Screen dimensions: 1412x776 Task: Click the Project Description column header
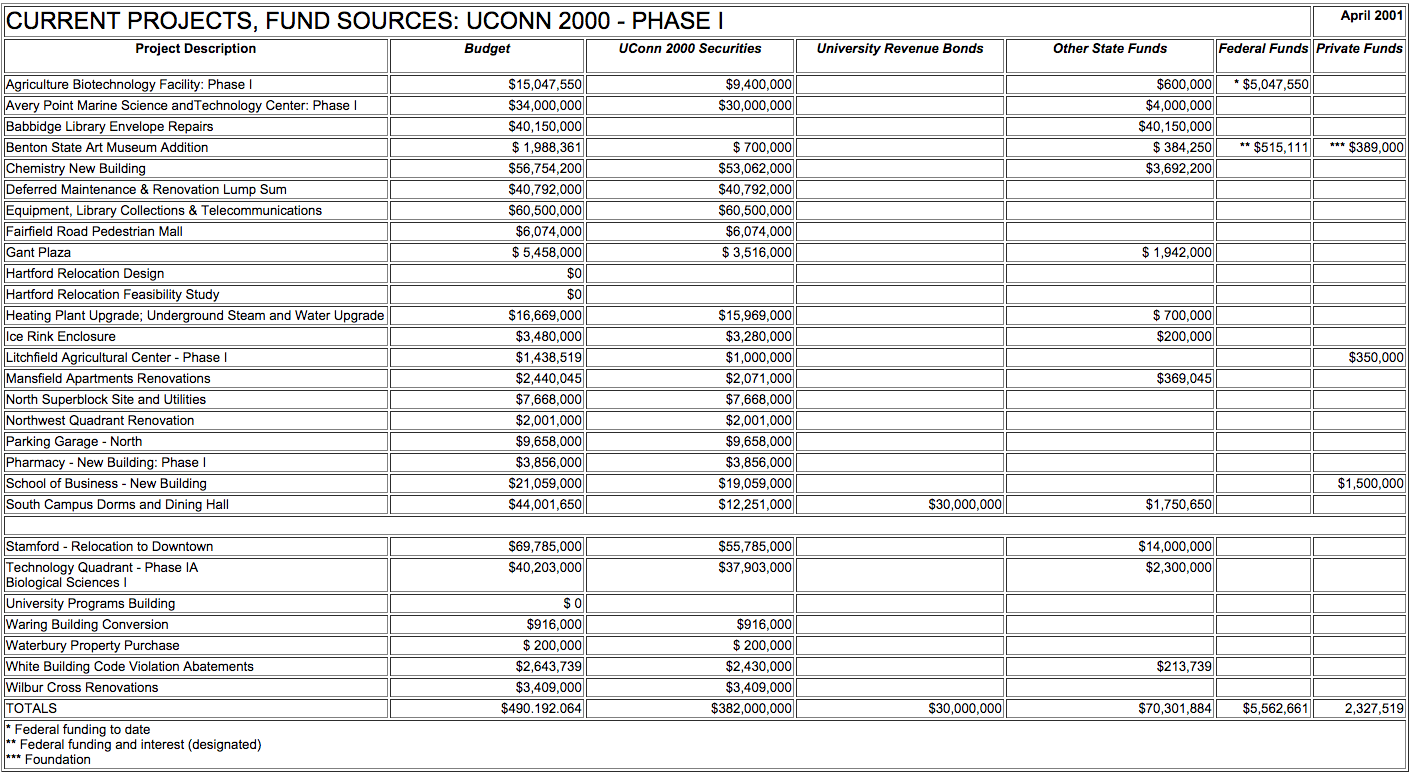196,49
